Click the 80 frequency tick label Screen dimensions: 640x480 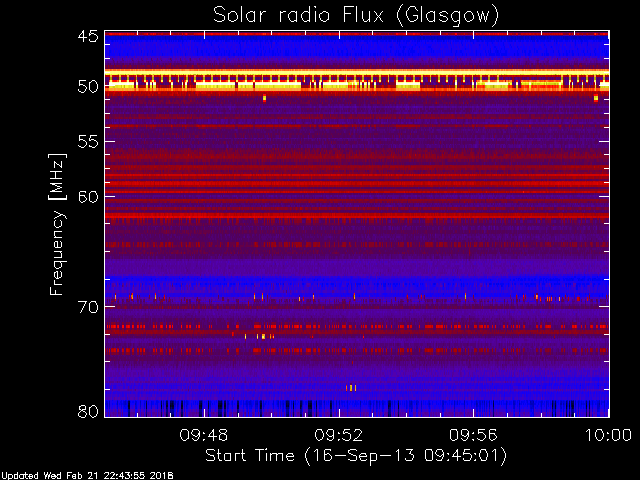tap(88, 411)
